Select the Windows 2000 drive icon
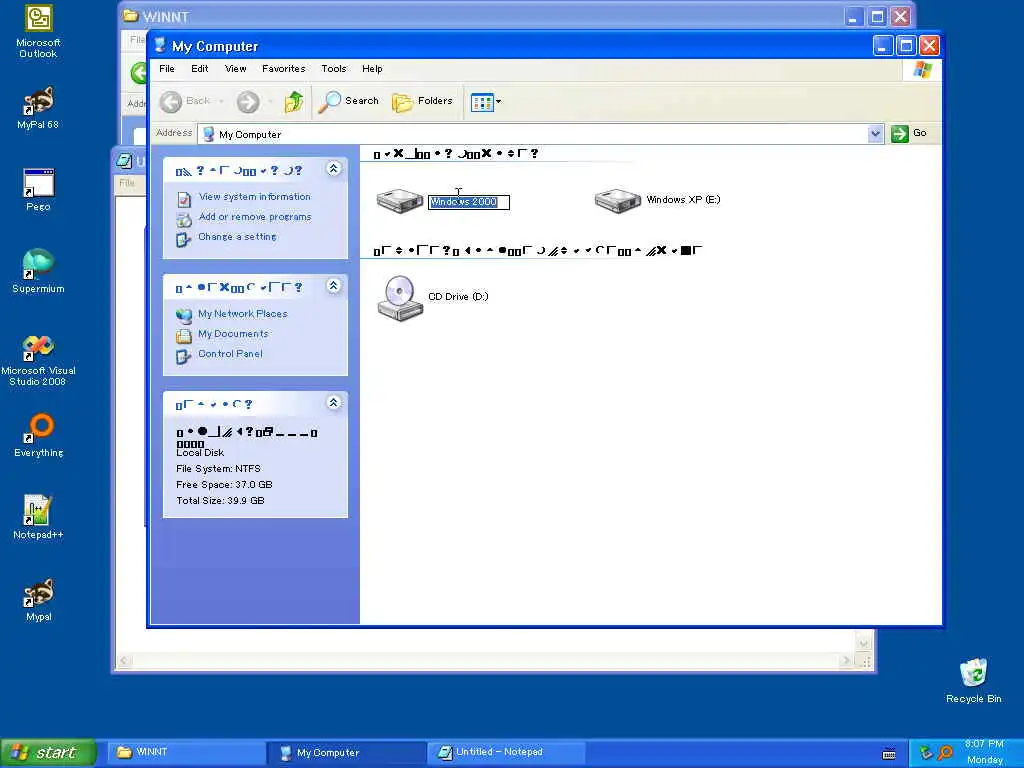The width and height of the screenshot is (1024, 768). 400,200
